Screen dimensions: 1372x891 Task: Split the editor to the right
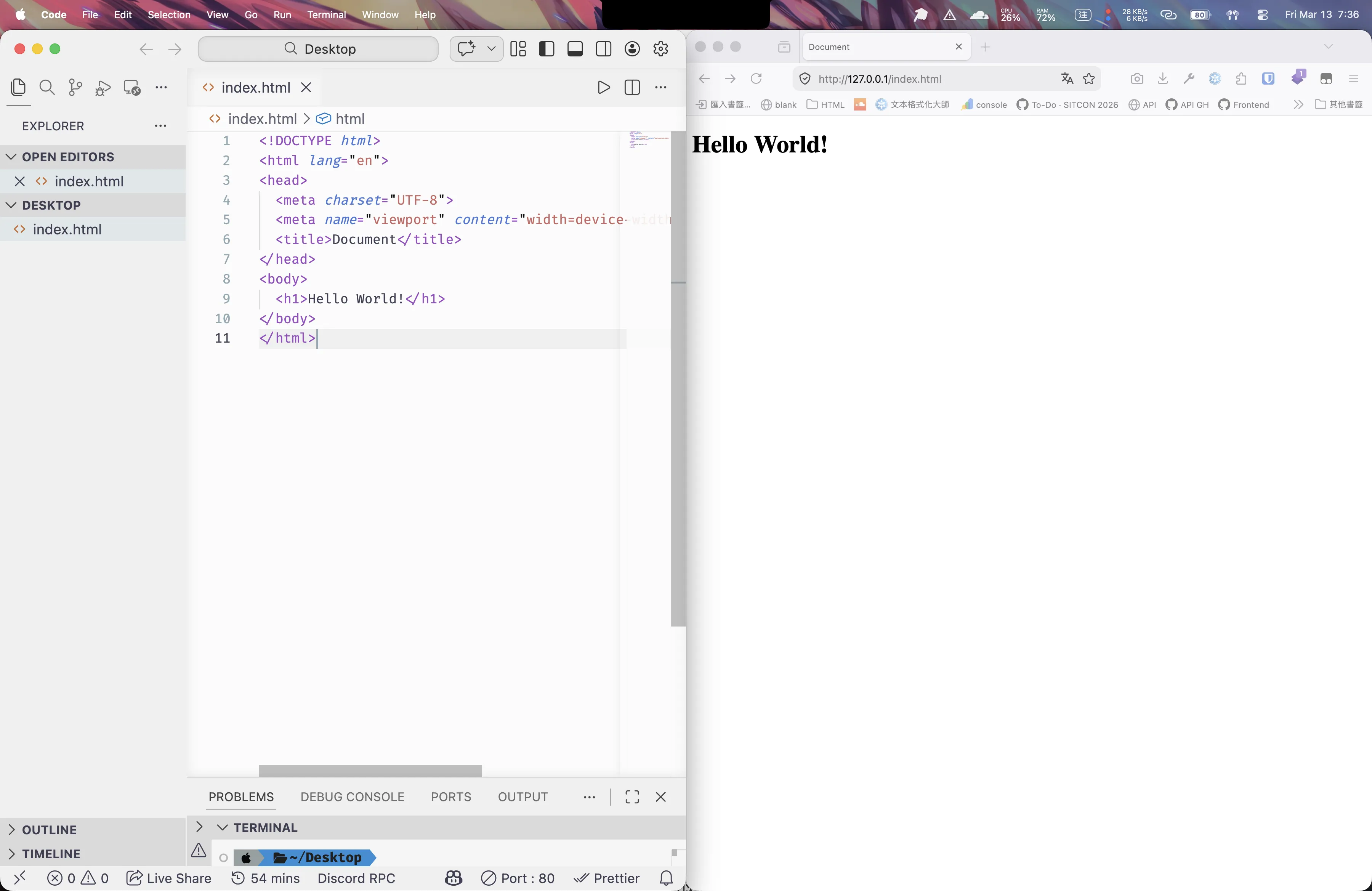point(631,88)
